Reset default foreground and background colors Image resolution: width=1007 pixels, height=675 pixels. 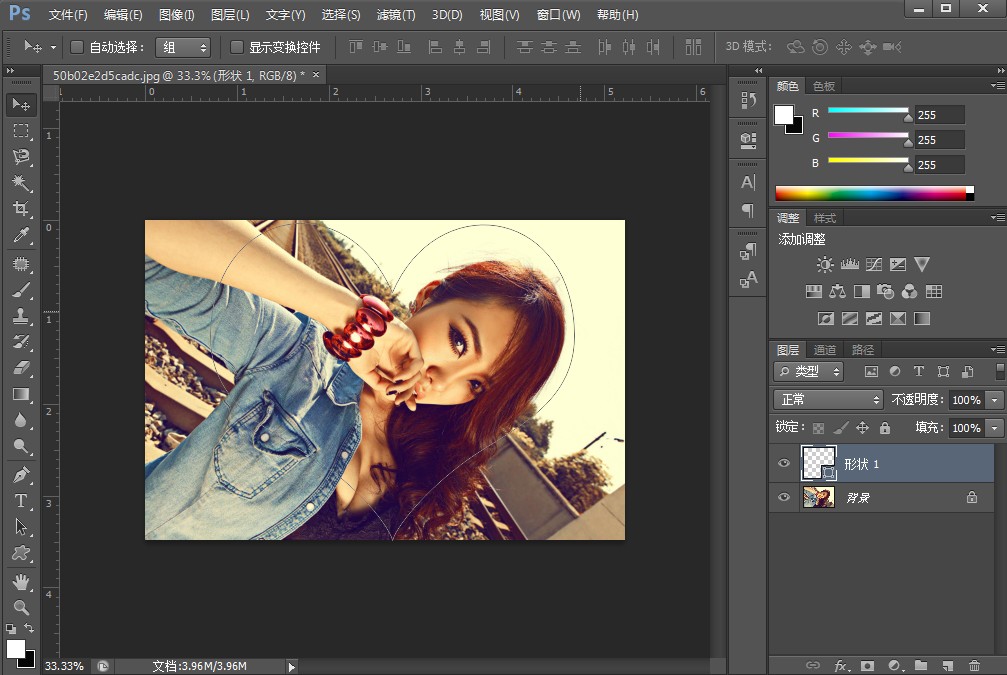11,628
